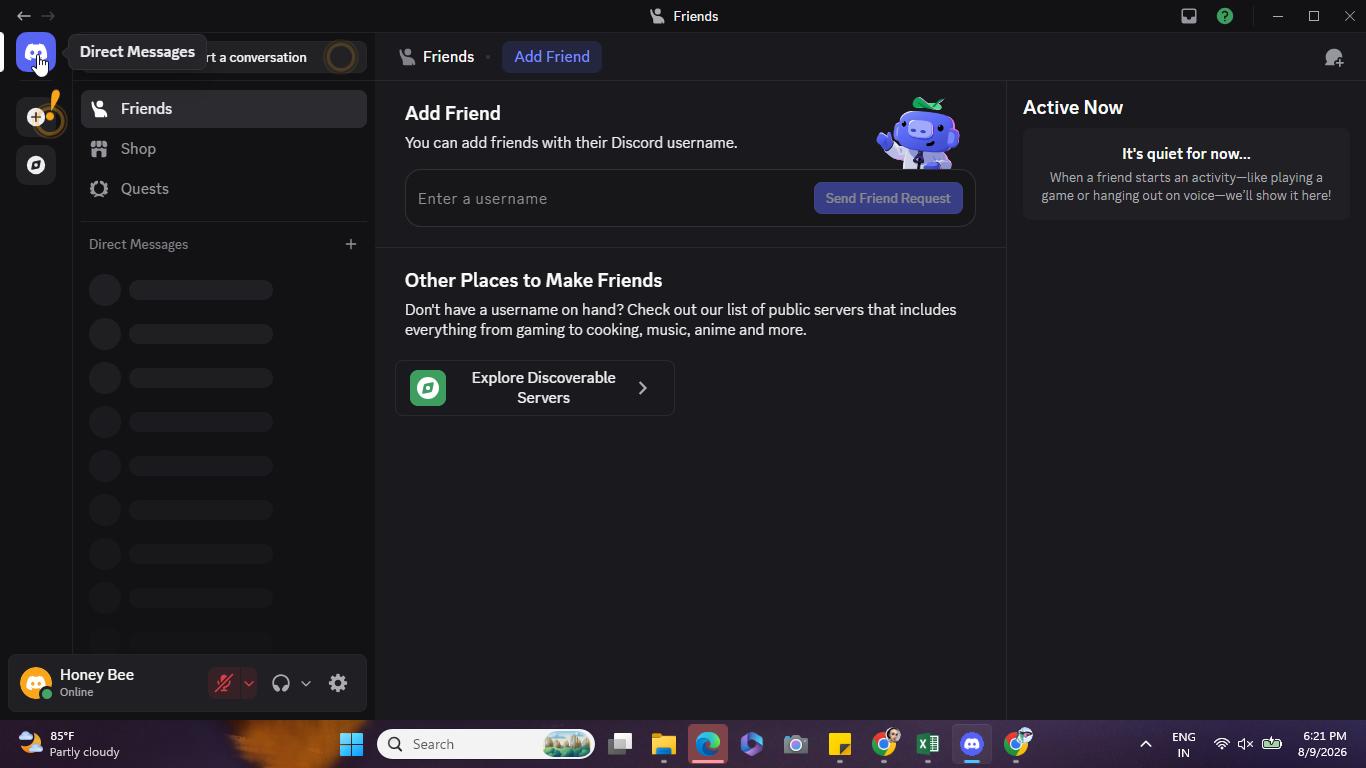This screenshot has height=768, width=1366.
Task: Create DM with plus next to Direct Messages
Action: coord(351,244)
